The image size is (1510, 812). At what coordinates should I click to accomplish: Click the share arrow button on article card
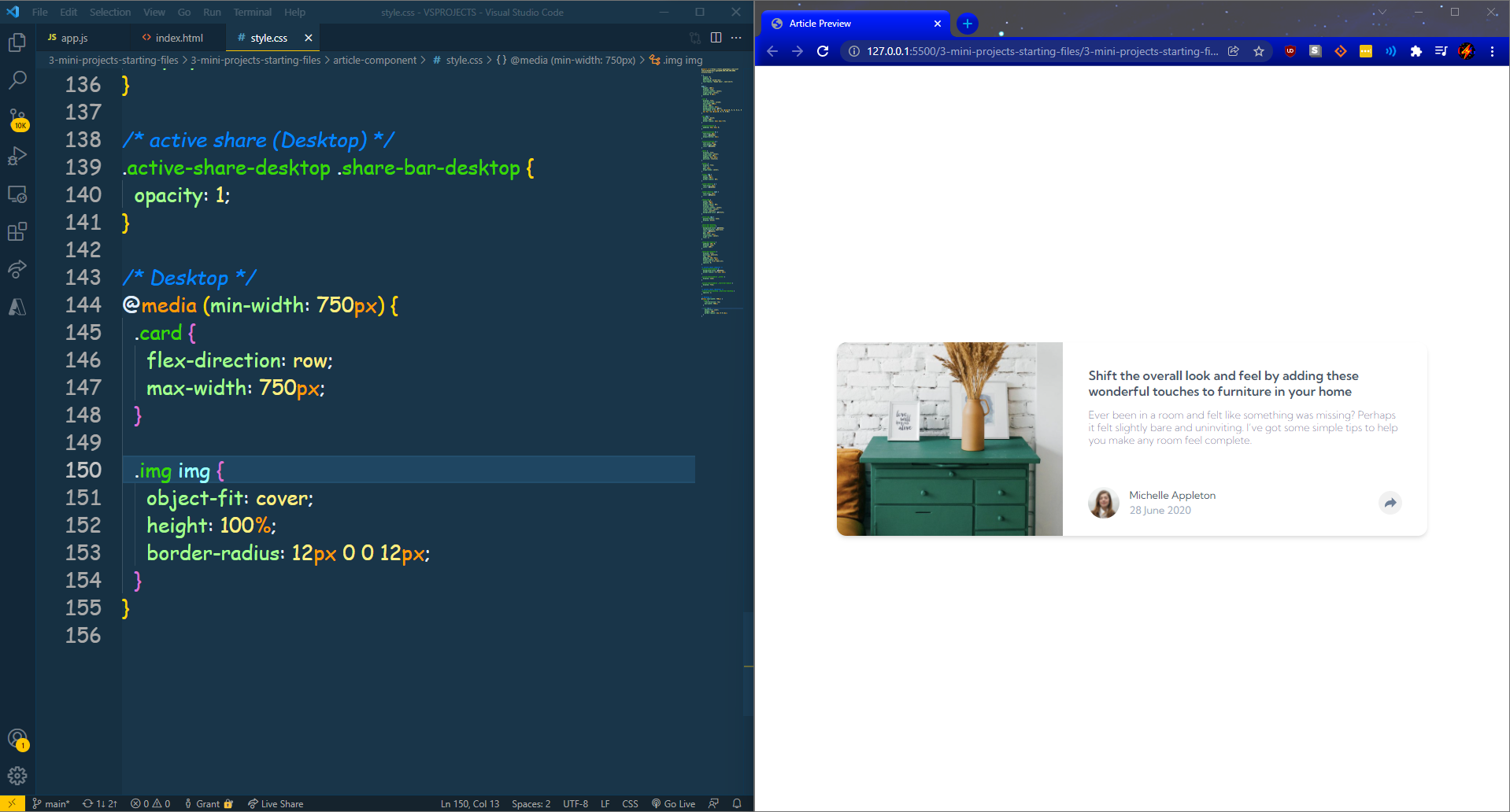pyautogui.click(x=1390, y=503)
